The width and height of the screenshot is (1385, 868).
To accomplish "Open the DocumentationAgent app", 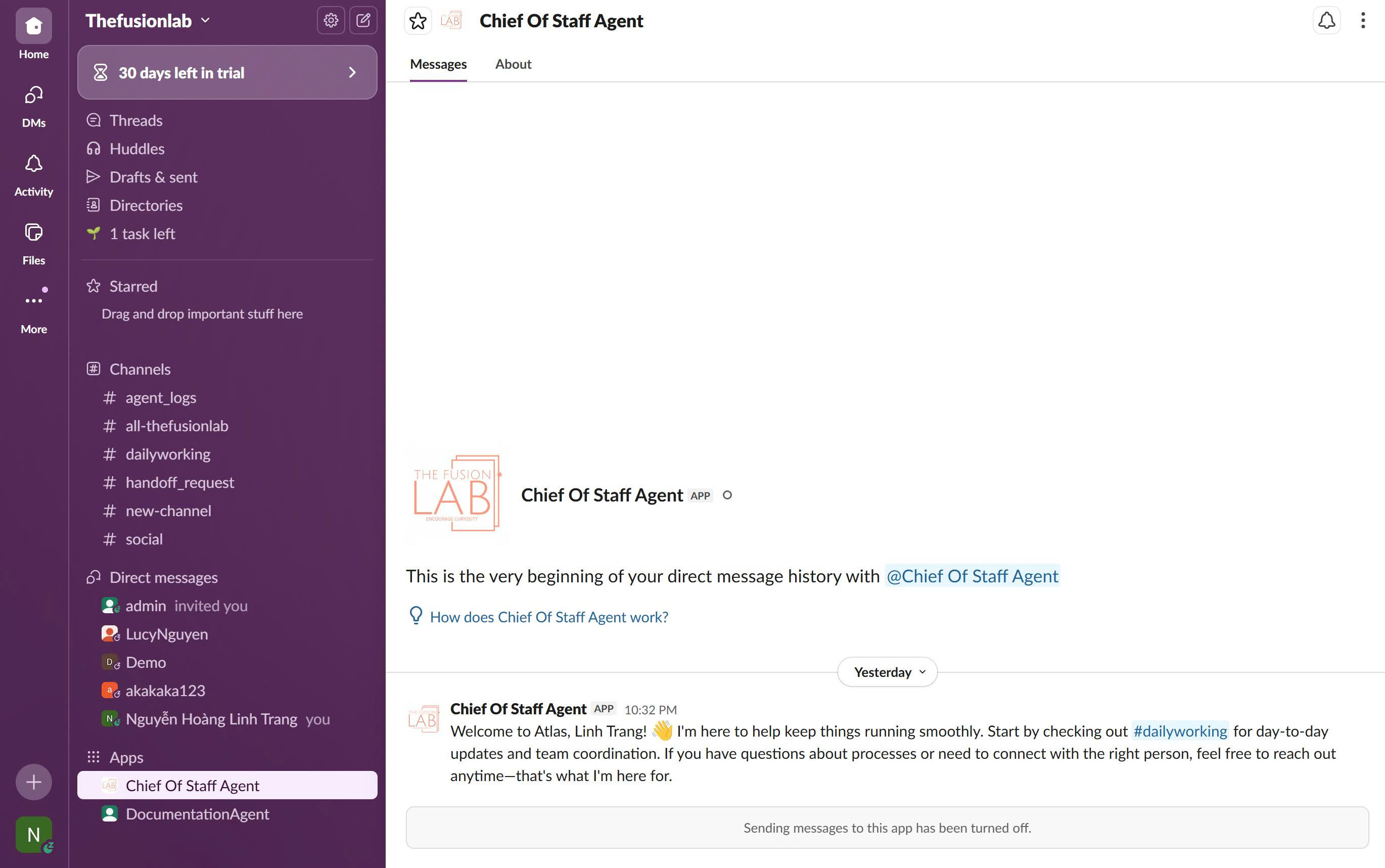I will [x=227, y=814].
